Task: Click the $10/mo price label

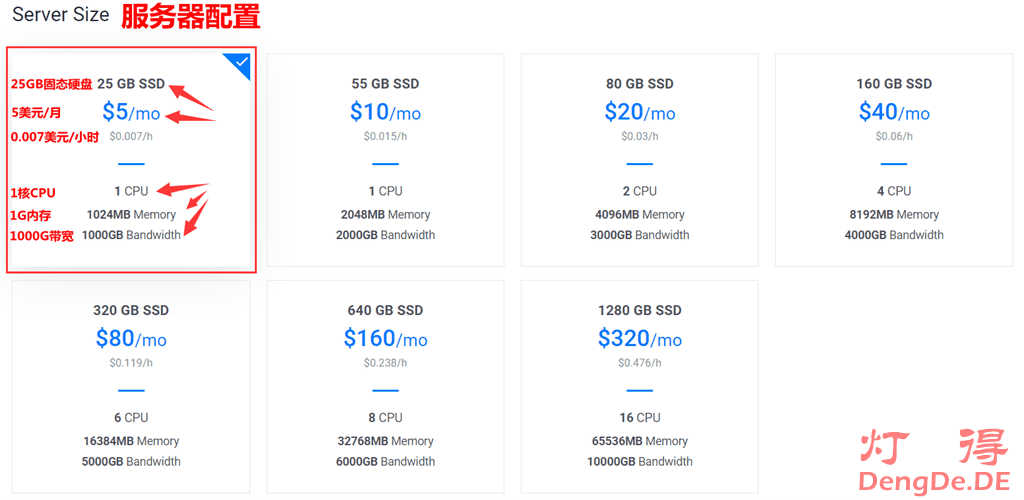Action: (x=385, y=112)
